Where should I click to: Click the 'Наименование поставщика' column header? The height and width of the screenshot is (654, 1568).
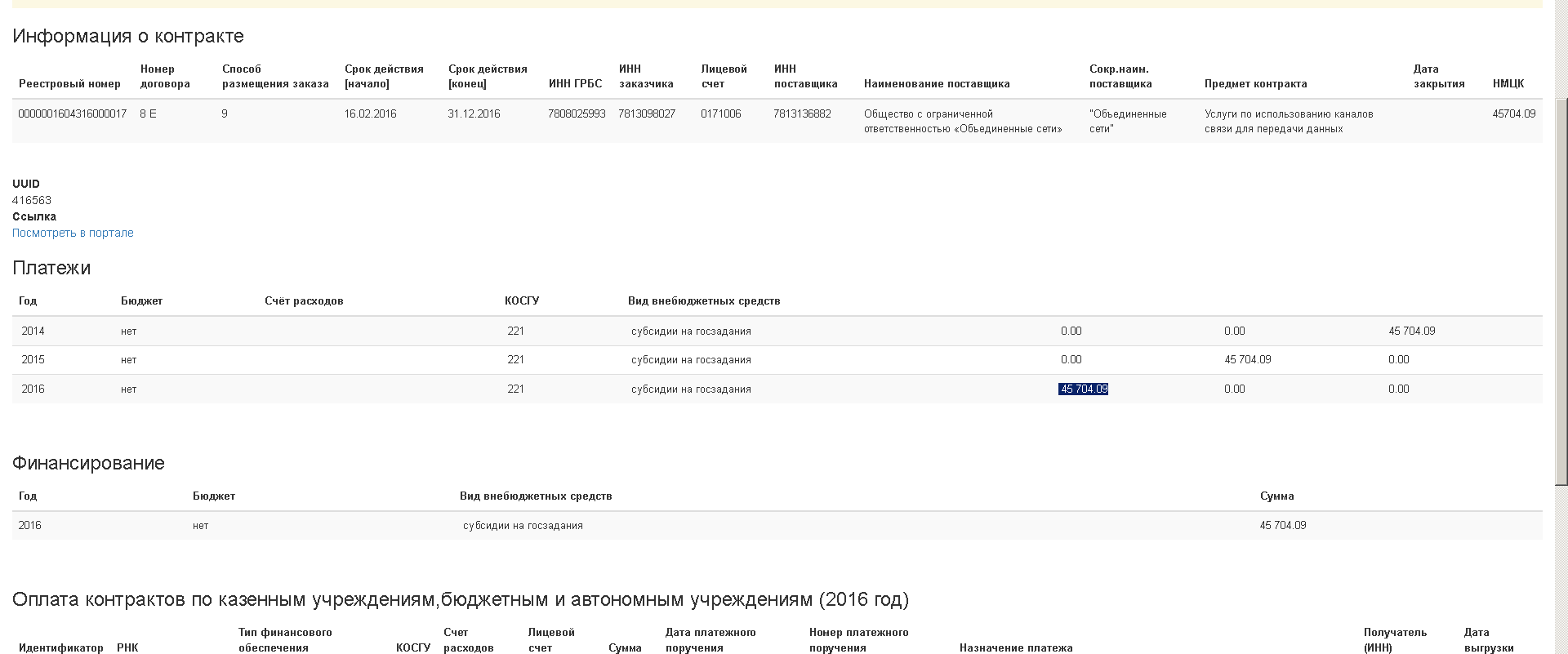coord(937,84)
